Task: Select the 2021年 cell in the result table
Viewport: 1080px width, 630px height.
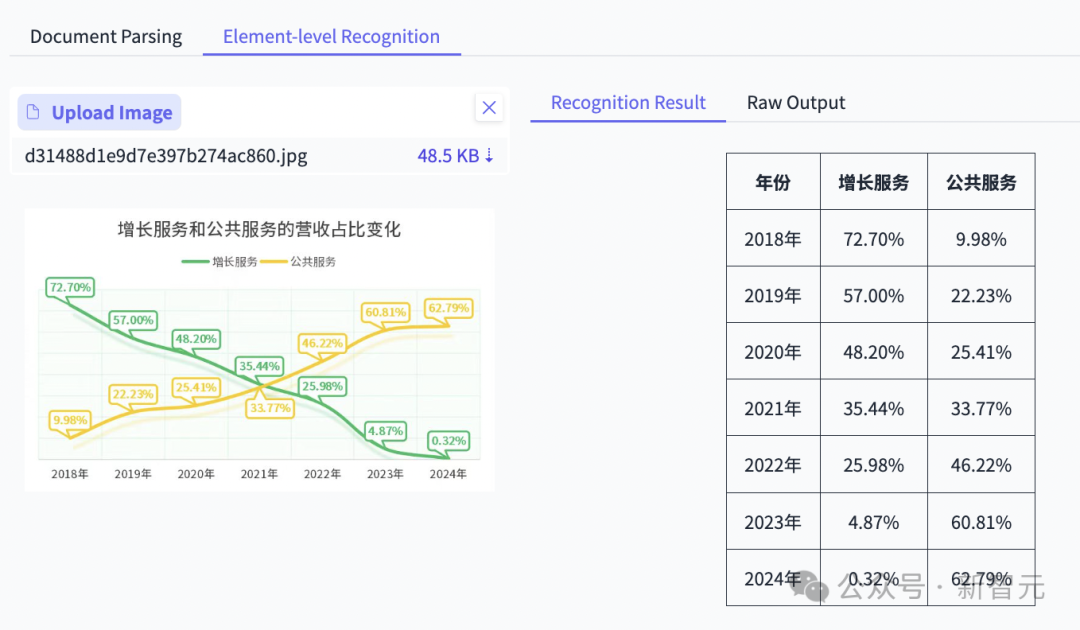Action: 772,408
